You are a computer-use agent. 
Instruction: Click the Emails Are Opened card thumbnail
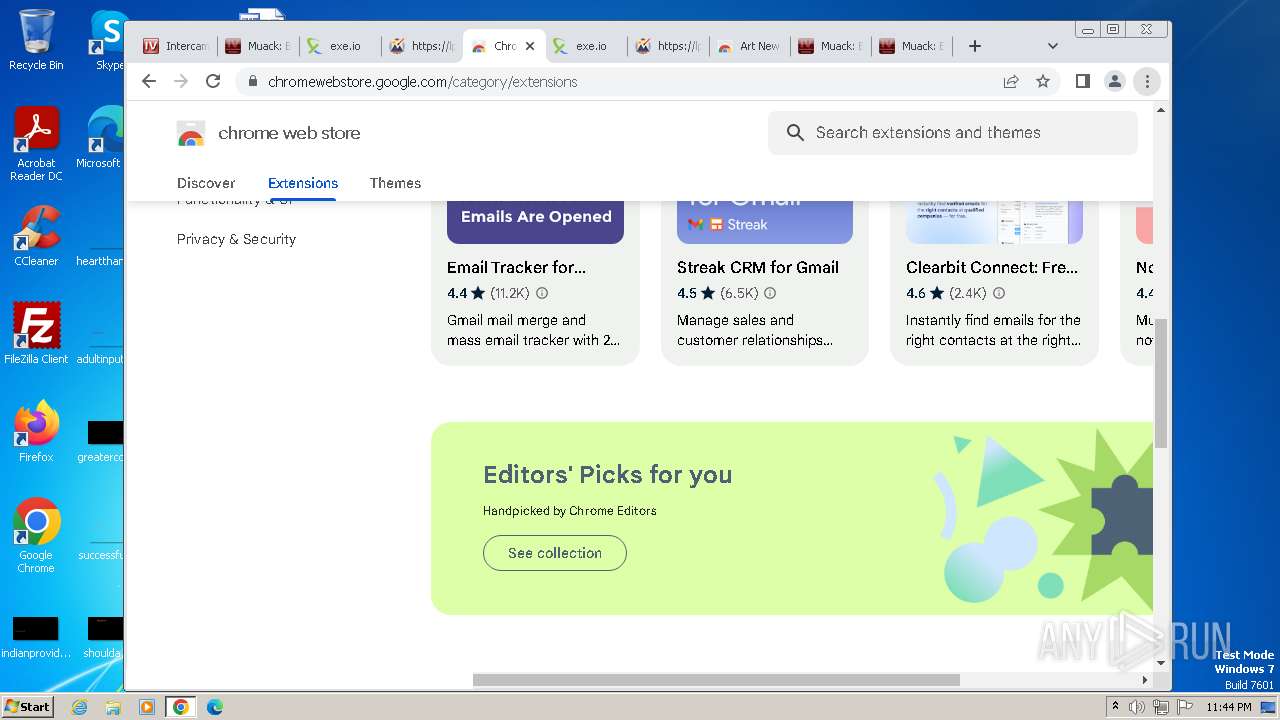point(535,222)
